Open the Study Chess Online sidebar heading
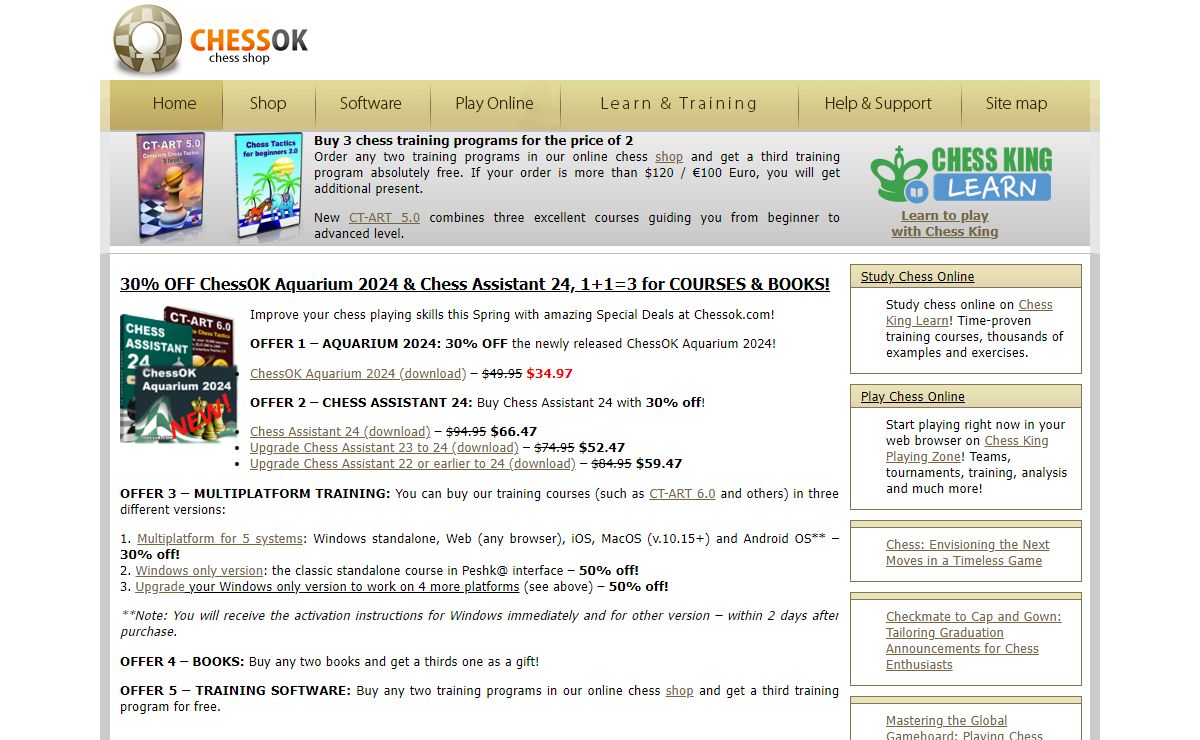 pos(918,277)
